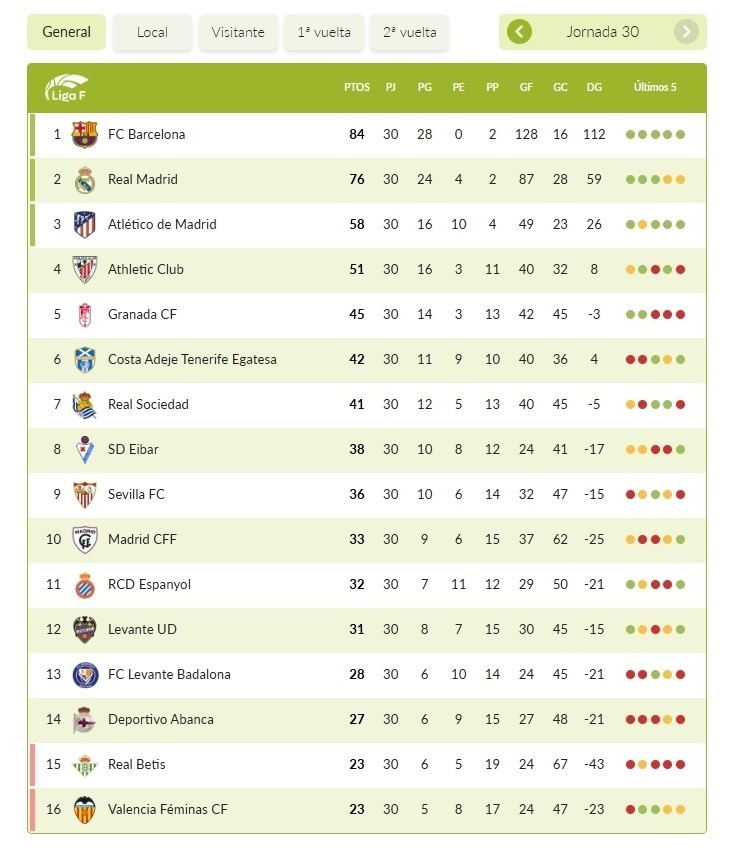Click the Valencia Féminas CF crest
The image size is (730, 850).
(x=85, y=809)
